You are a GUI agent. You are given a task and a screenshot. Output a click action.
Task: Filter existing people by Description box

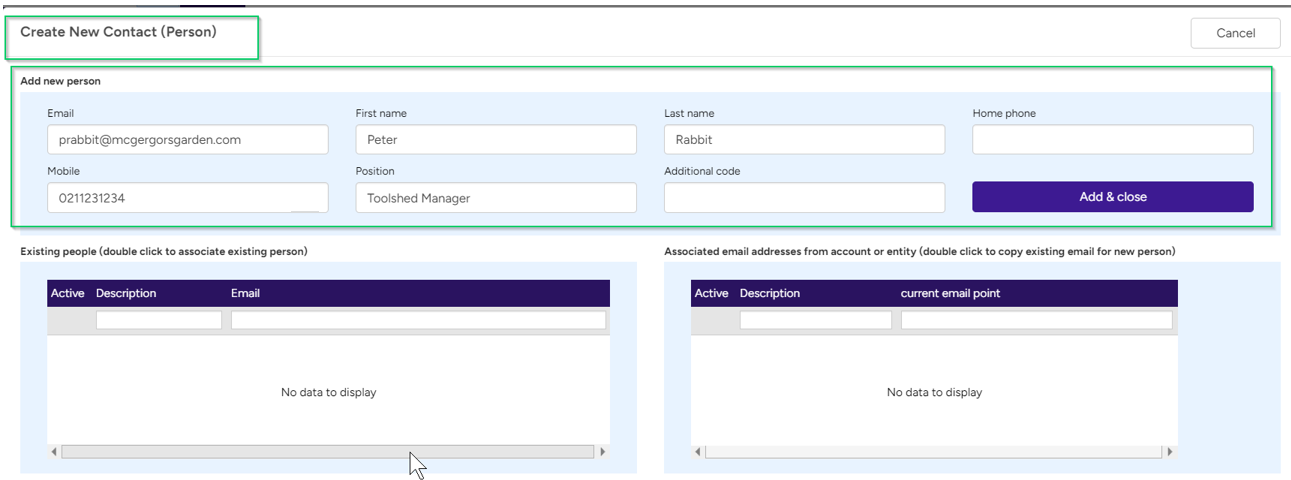[x=159, y=320]
